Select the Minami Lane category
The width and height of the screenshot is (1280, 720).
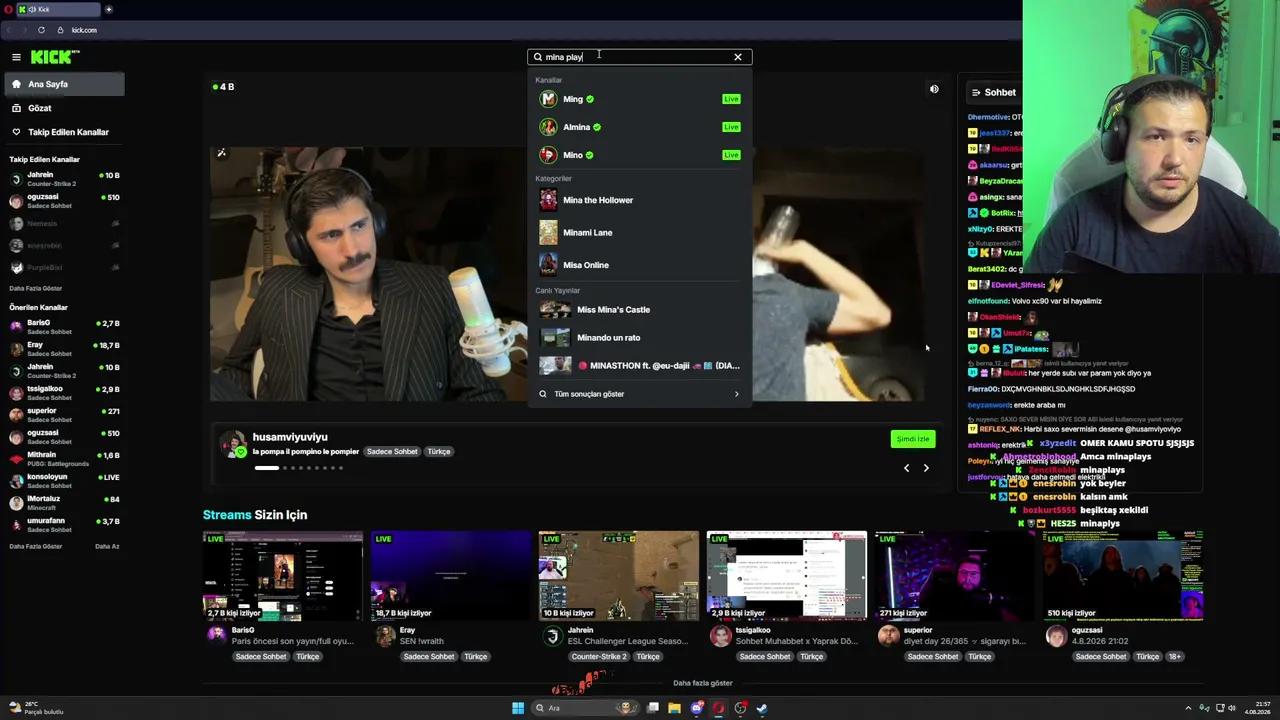(640, 232)
